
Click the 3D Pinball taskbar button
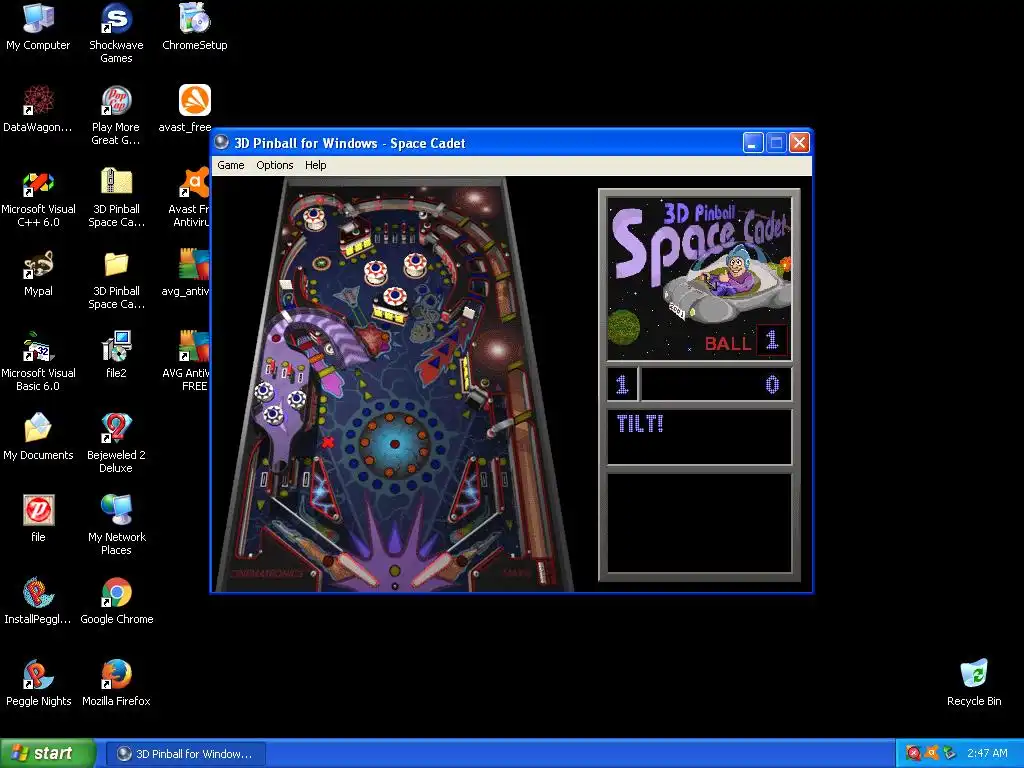coord(185,754)
